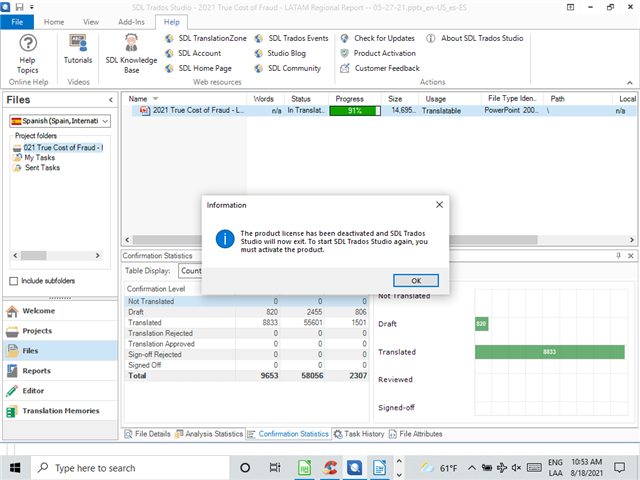This screenshot has height=480, width=640.
Task: Click the save icon in title bar
Action: tap(19, 7)
